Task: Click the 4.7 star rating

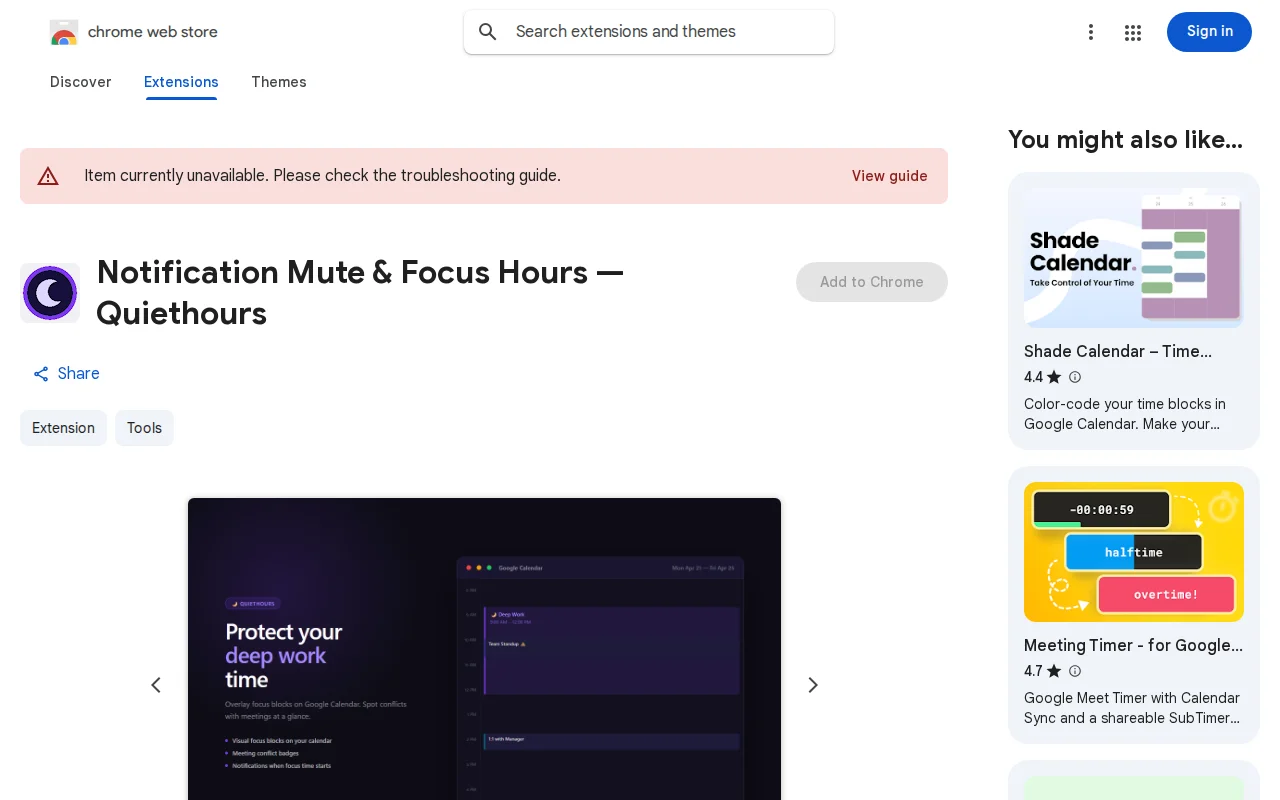Action: pos(1042,671)
